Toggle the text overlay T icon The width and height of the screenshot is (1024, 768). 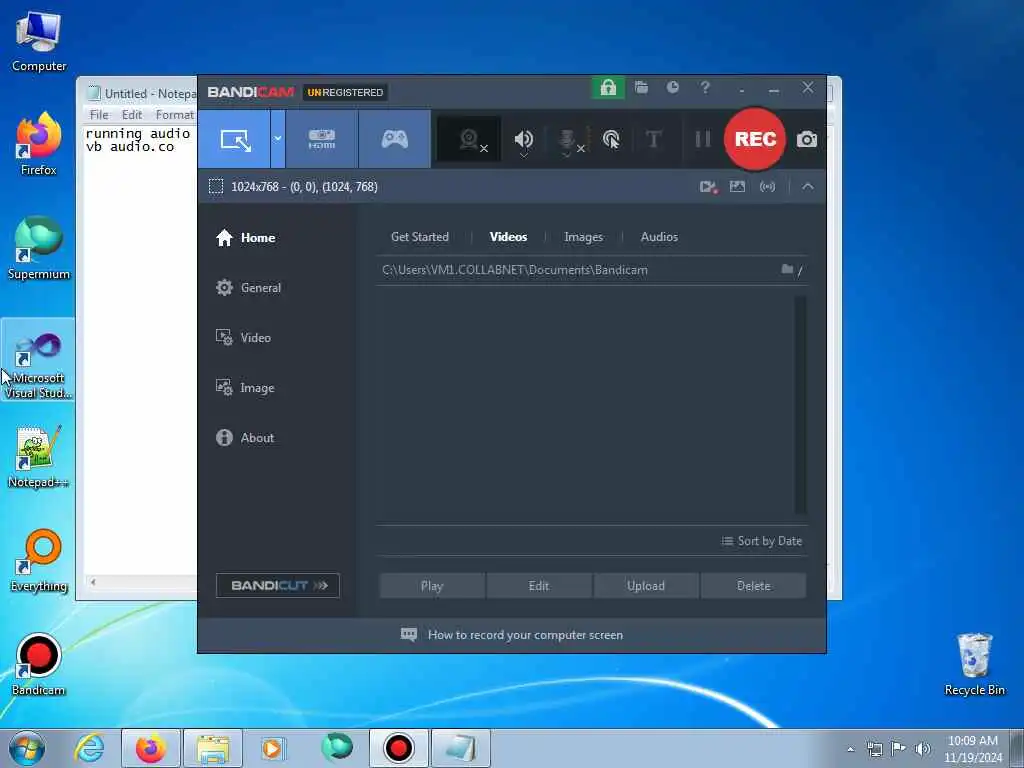653,139
